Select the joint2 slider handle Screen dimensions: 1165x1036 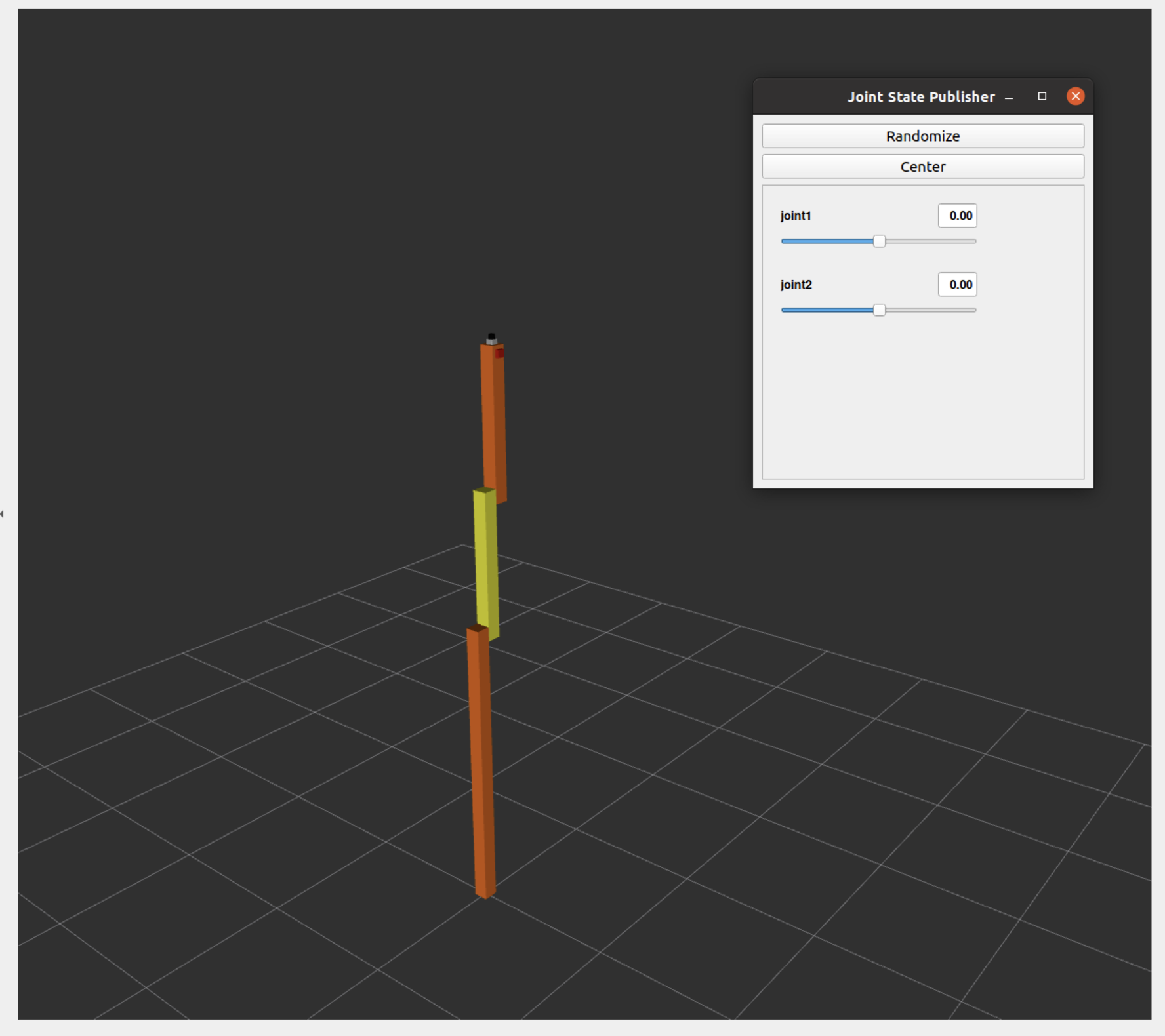tap(880, 310)
